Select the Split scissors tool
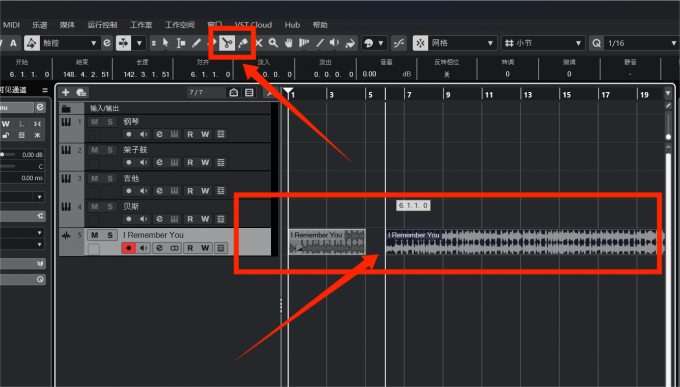The height and width of the screenshot is (387, 680). 227,43
